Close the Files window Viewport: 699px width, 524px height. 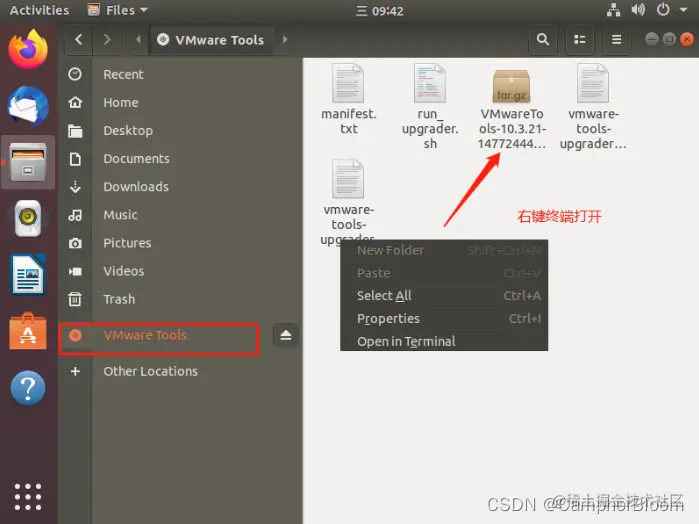coord(687,39)
